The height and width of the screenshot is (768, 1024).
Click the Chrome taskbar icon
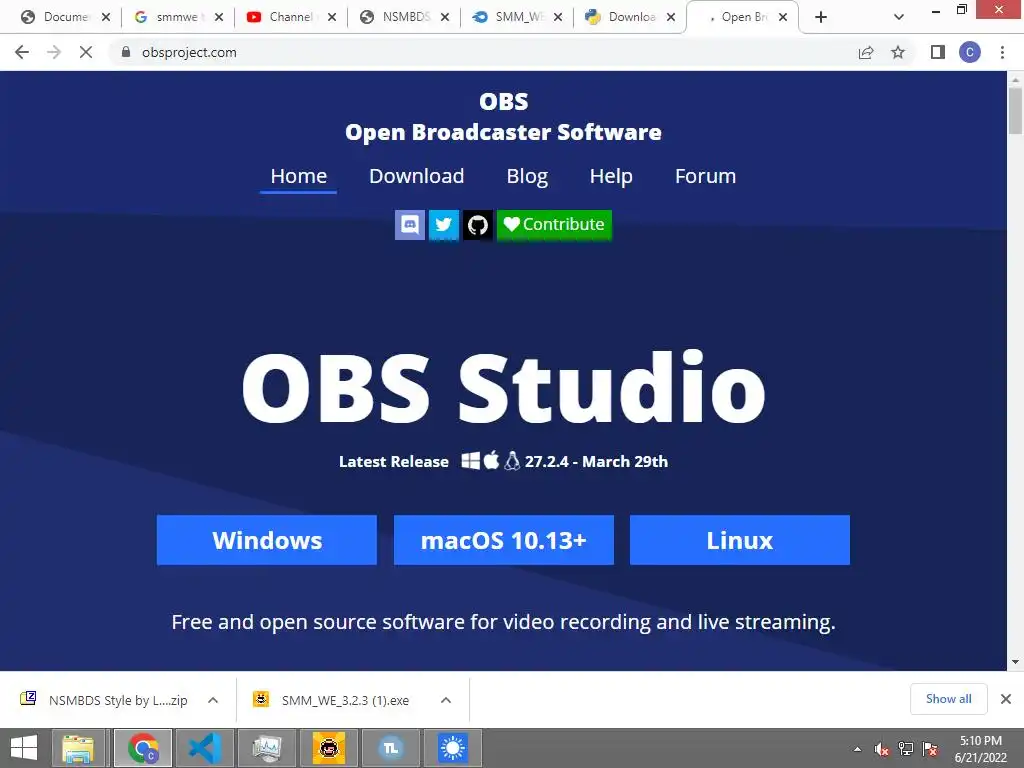point(143,748)
